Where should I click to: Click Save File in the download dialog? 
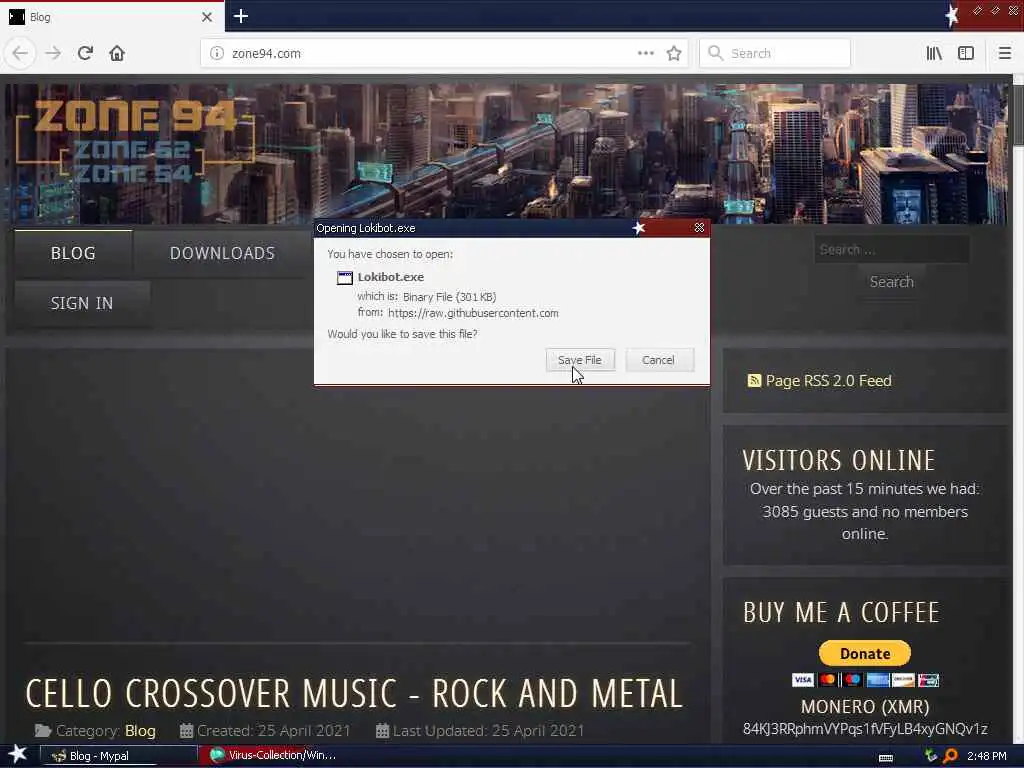coord(580,360)
